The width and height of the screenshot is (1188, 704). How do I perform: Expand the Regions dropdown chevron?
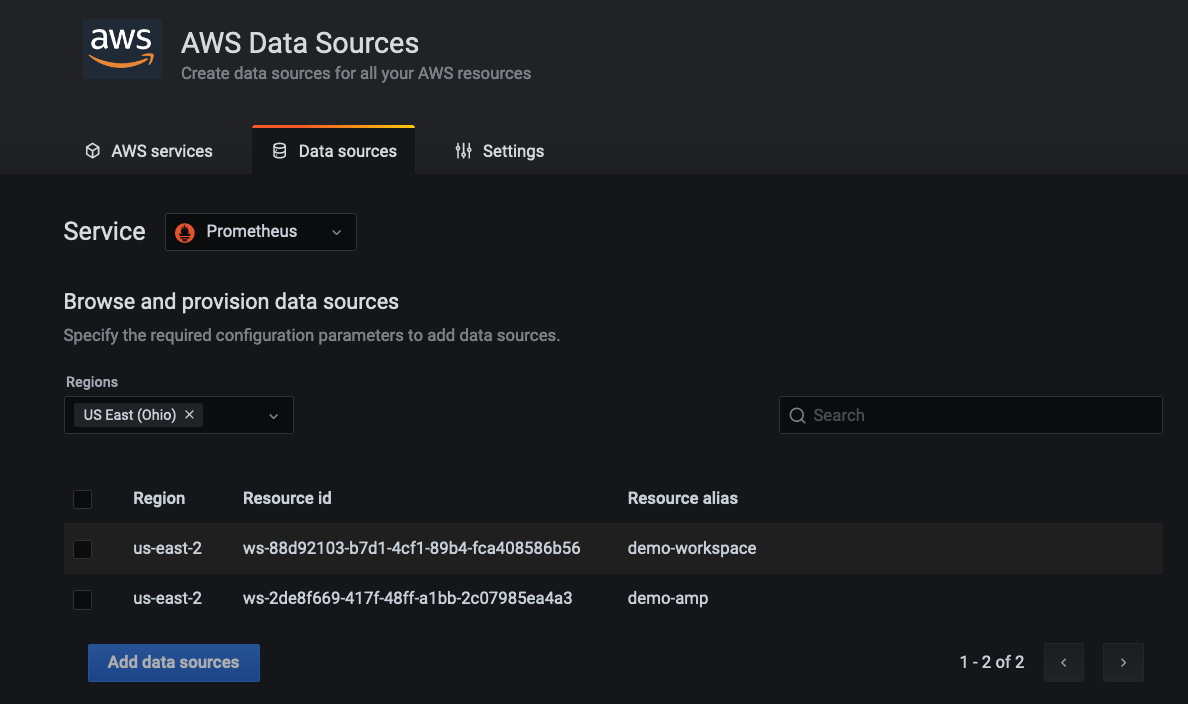[274, 415]
